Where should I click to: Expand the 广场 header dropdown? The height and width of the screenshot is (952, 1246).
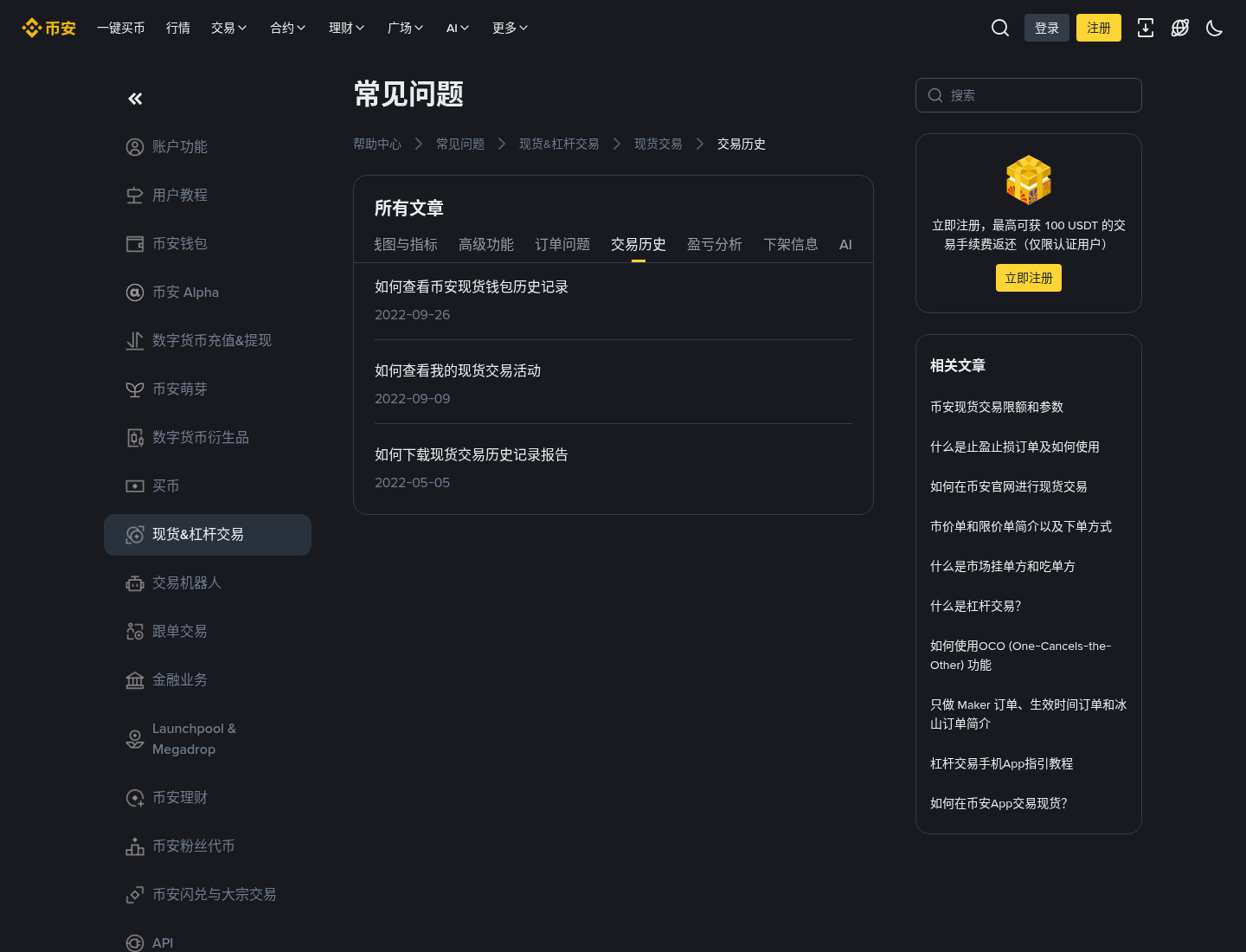[406, 28]
